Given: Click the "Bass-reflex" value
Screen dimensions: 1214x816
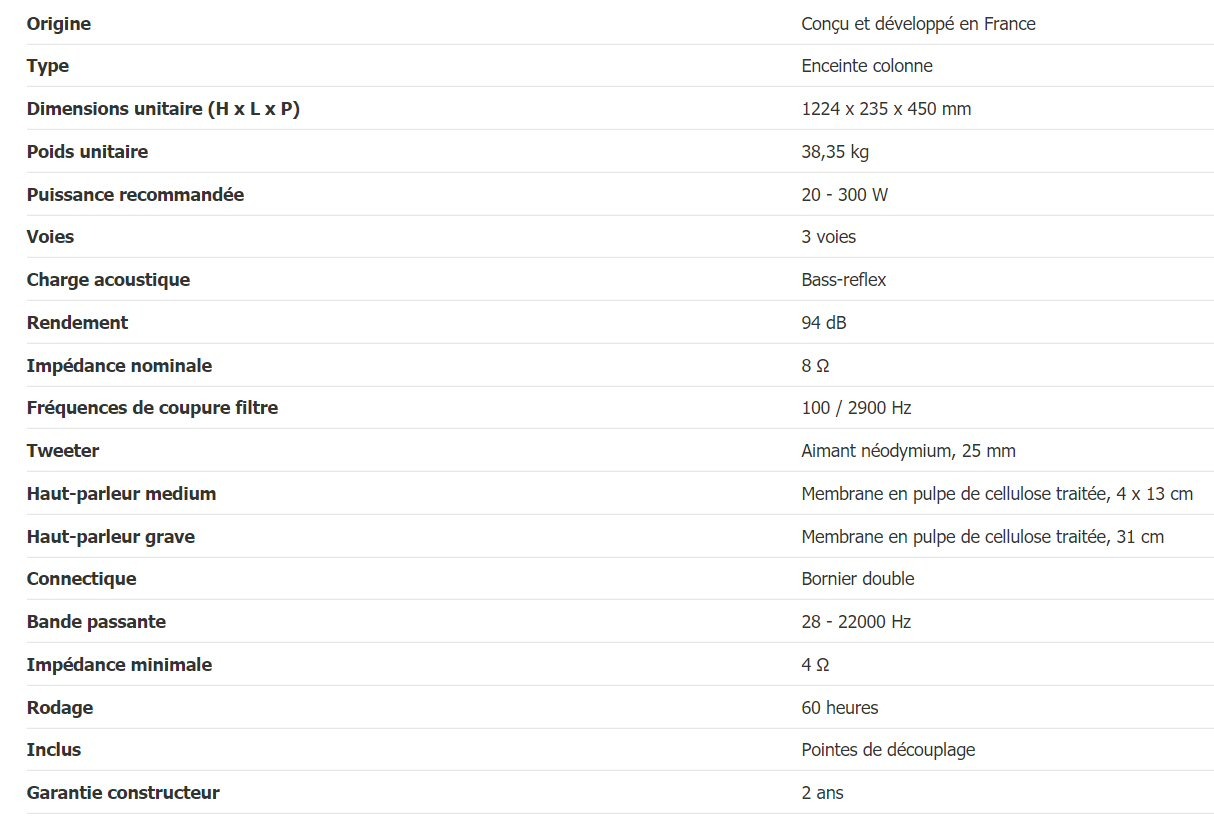Looking at the screenshot, I should click(x=843, y=280).
